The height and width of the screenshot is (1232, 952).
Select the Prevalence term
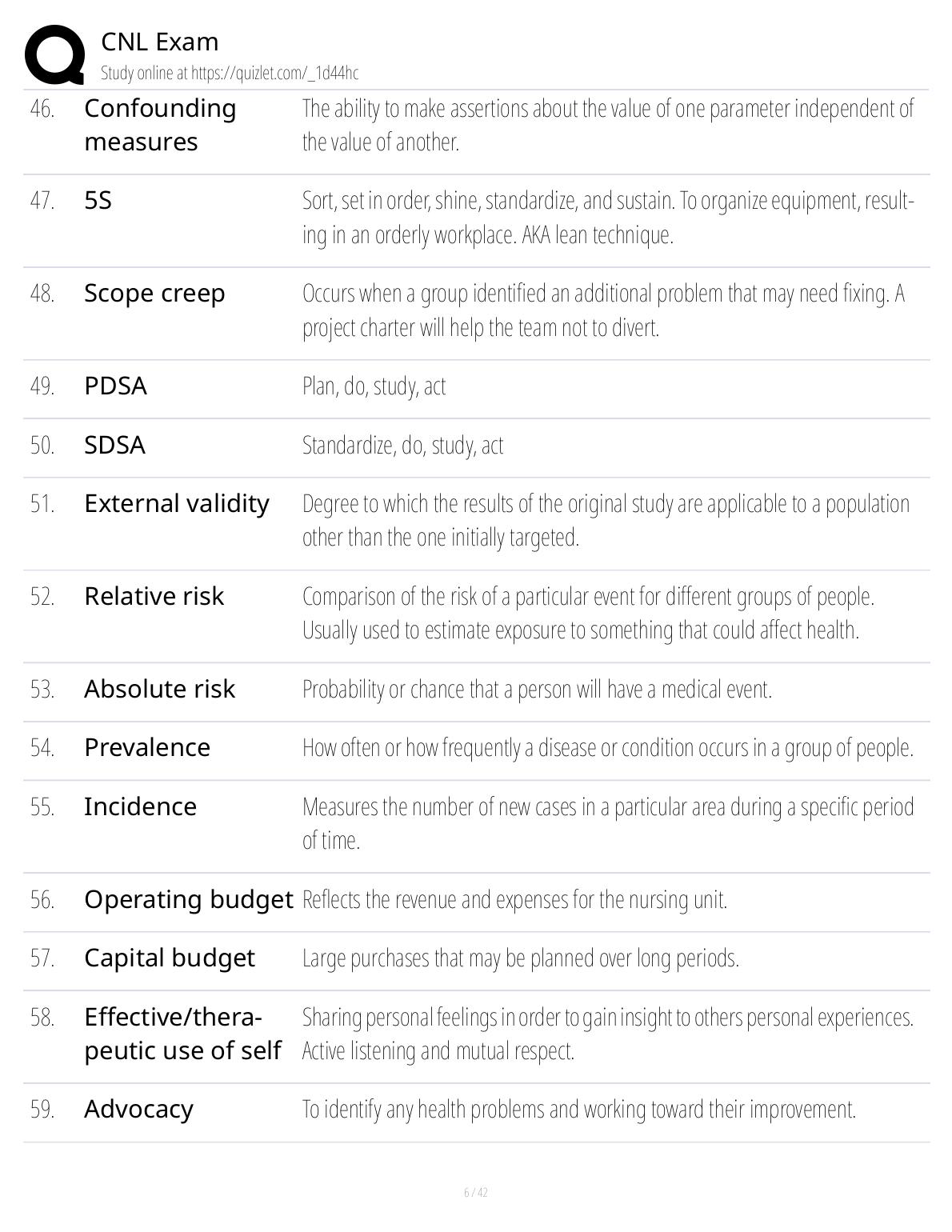[147, 747]
